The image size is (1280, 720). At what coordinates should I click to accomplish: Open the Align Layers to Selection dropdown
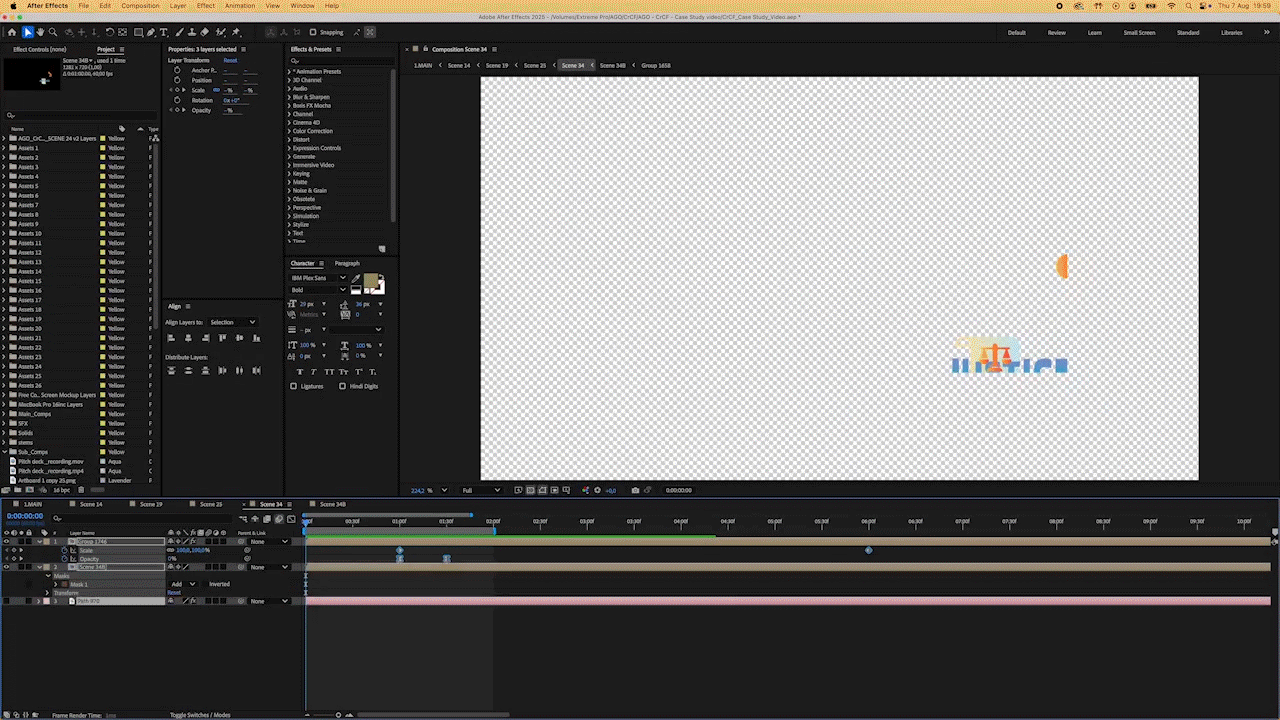(x=233, y=322)
